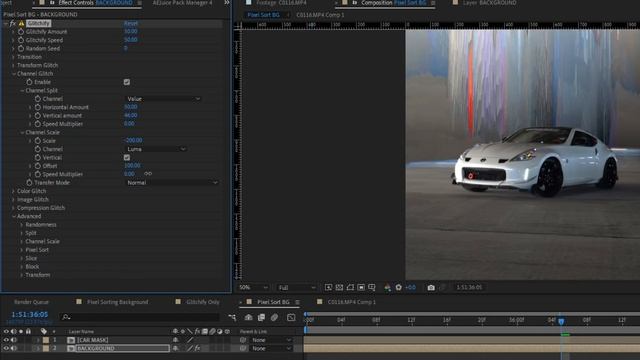The height and width of the screenshot is (360, 640).
Task: Click the fast previews icon
Action: pos(328,287)
